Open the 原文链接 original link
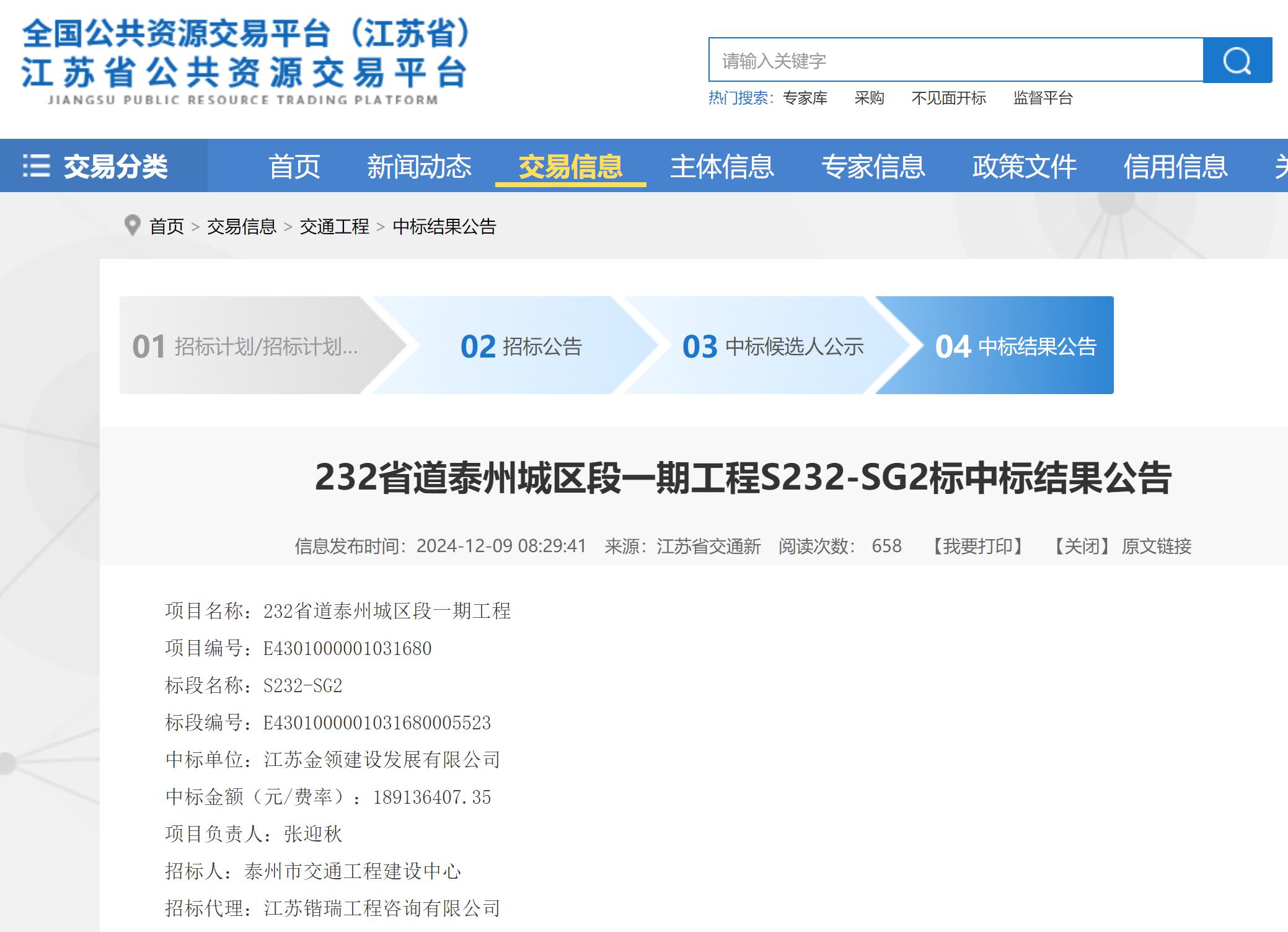Image resolution: width=1288 pixels, height=932 pixels. [x=1157, y=546]
